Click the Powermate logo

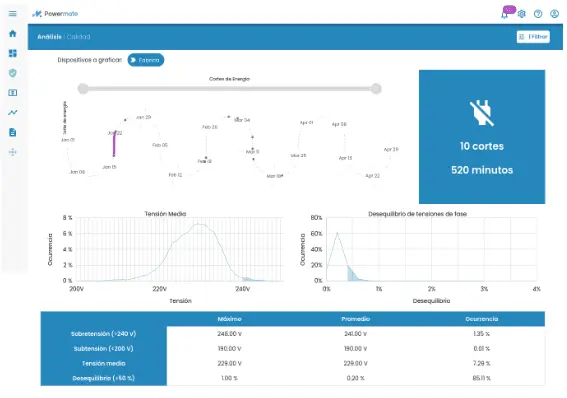(x=55, y=14)
